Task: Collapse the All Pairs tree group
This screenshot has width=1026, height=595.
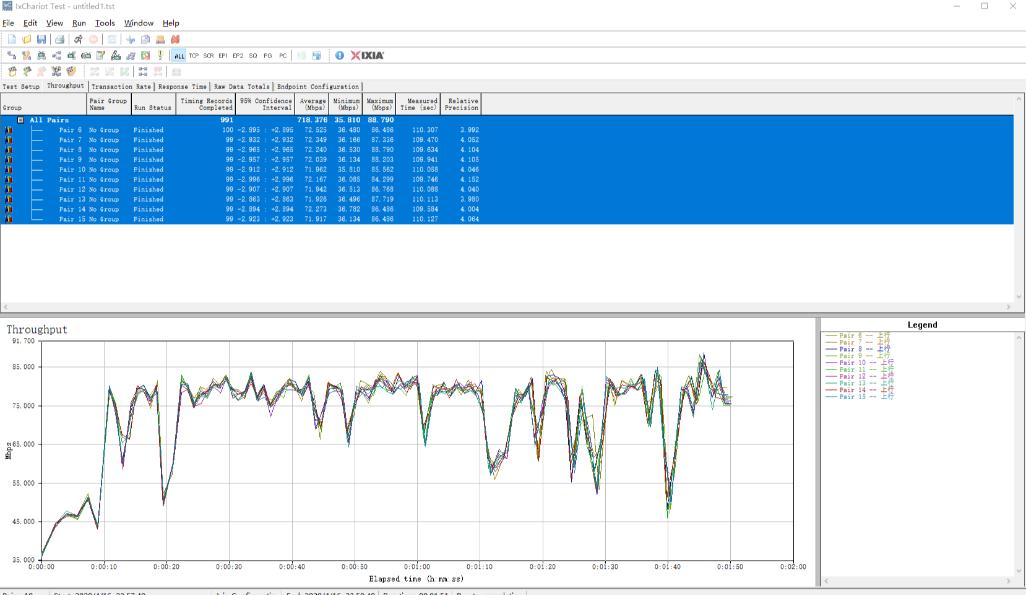Action: tap(20, 120)
